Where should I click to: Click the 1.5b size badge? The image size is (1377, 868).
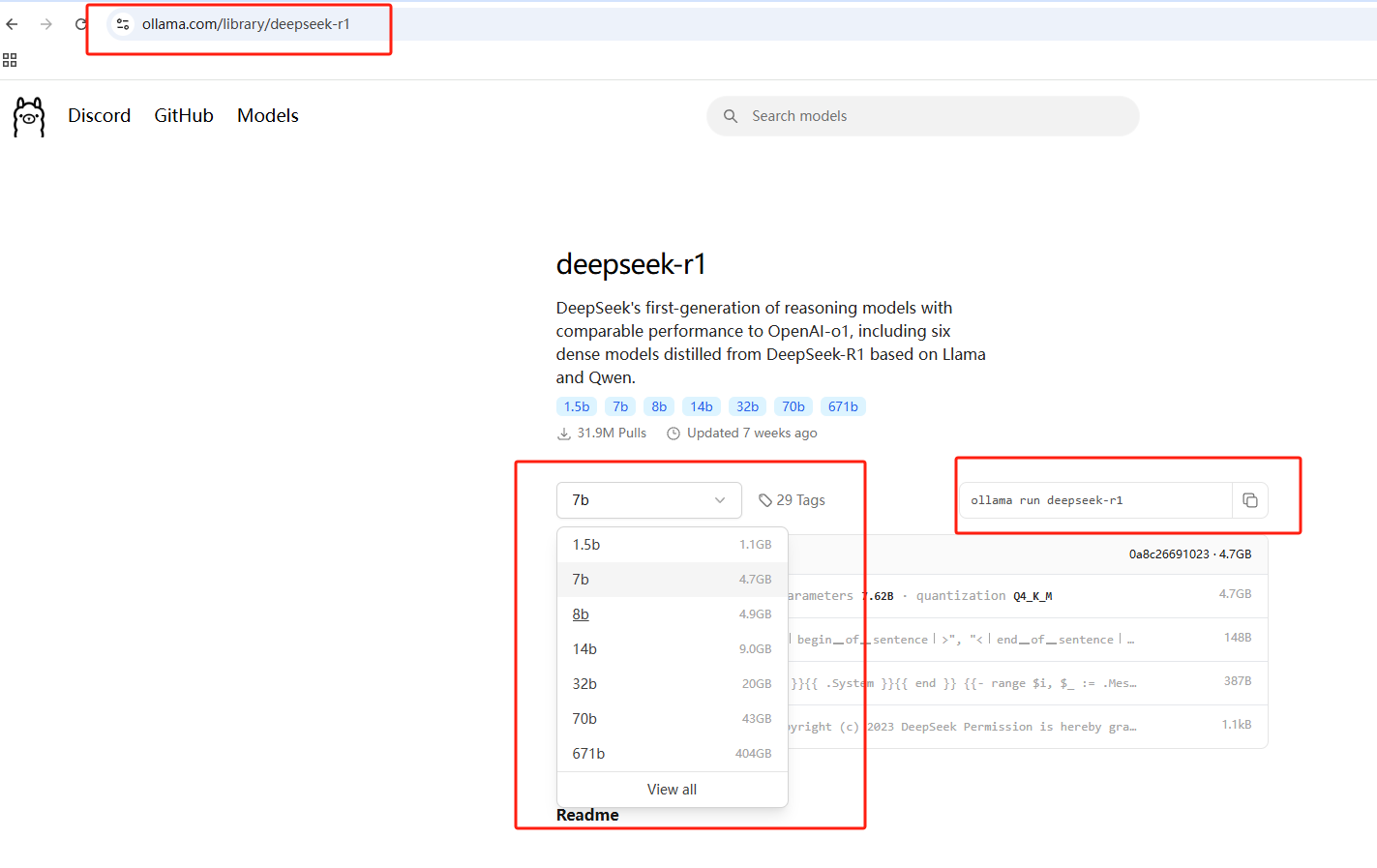click(577, 406)
